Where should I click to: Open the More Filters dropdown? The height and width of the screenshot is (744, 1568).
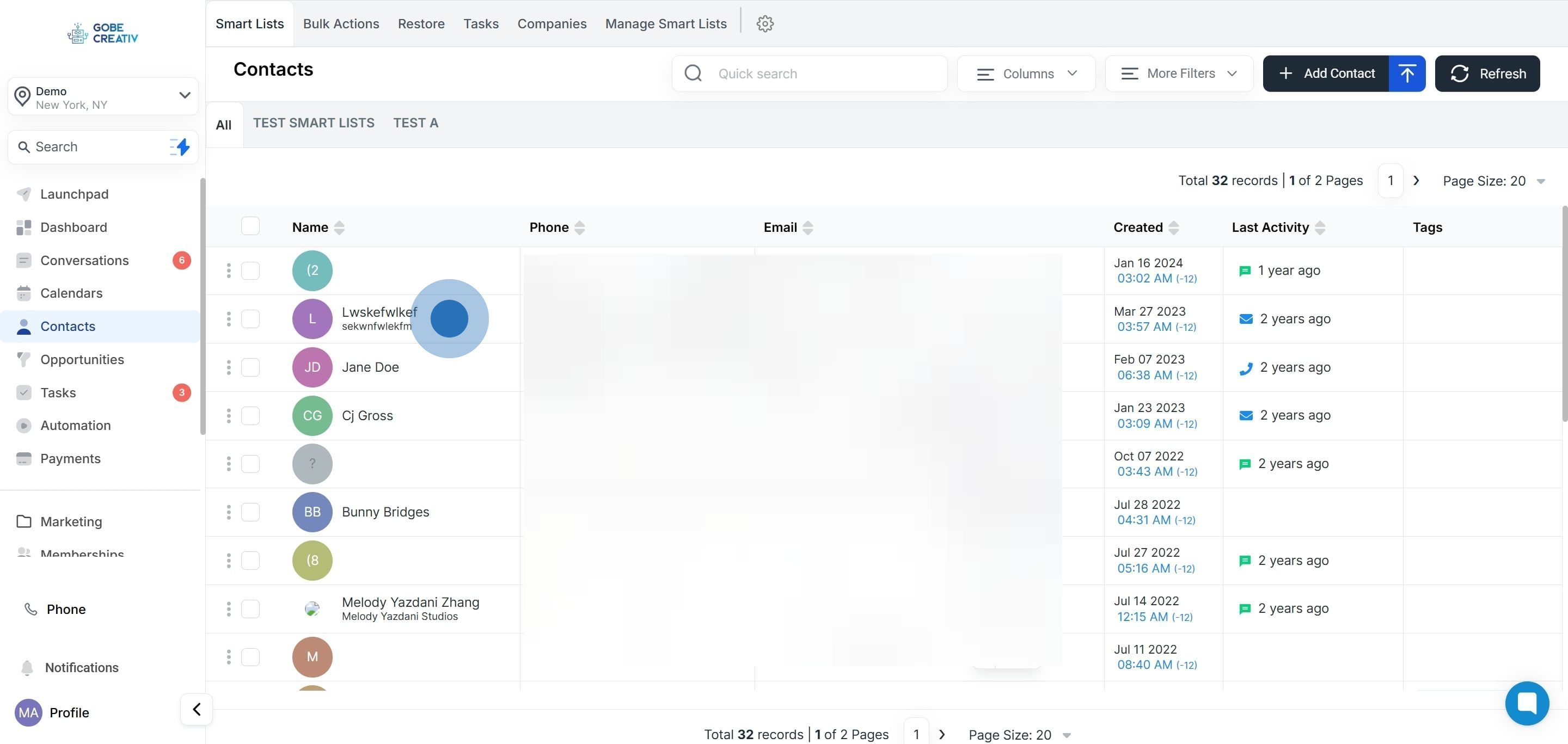click(1178, 73)
